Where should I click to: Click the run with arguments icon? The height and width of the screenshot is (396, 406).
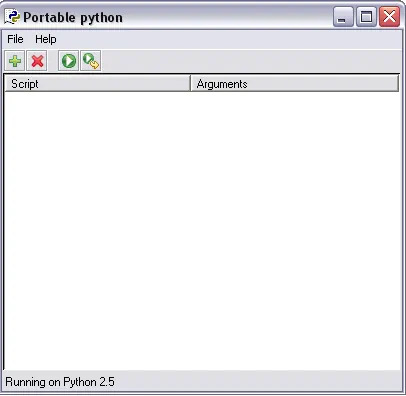91,61
